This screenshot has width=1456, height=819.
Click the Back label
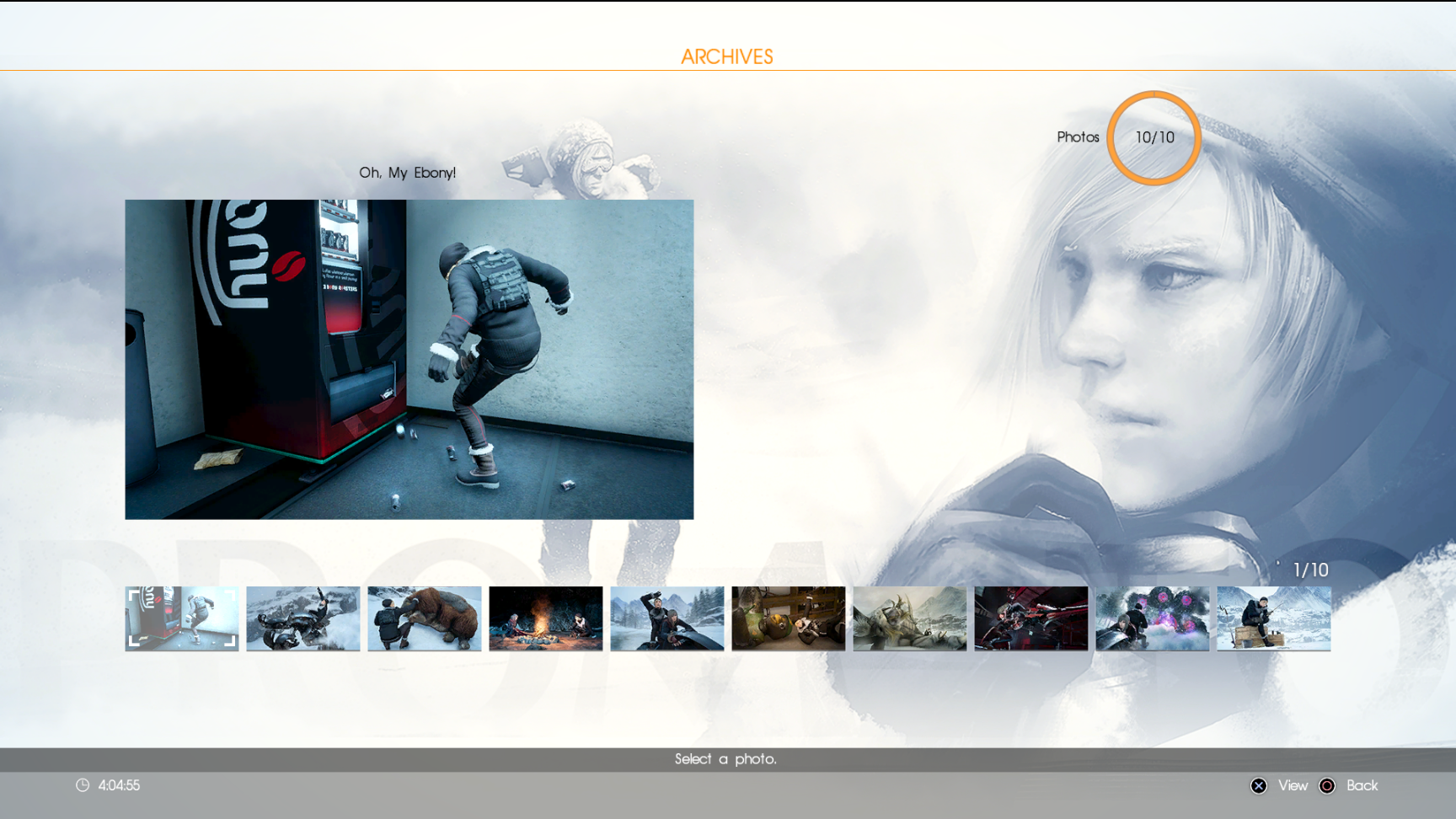tap(1362, 785)
